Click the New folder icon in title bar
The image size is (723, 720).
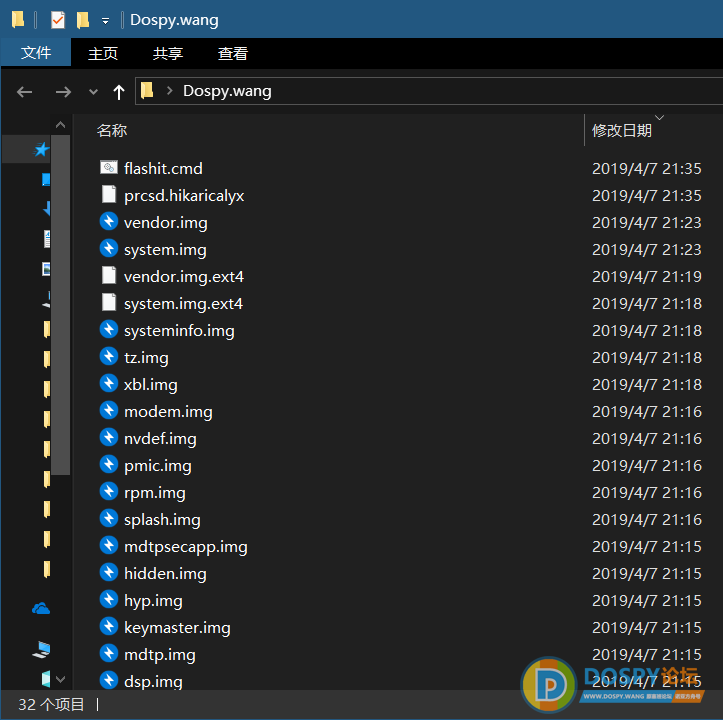click(83, 20)
